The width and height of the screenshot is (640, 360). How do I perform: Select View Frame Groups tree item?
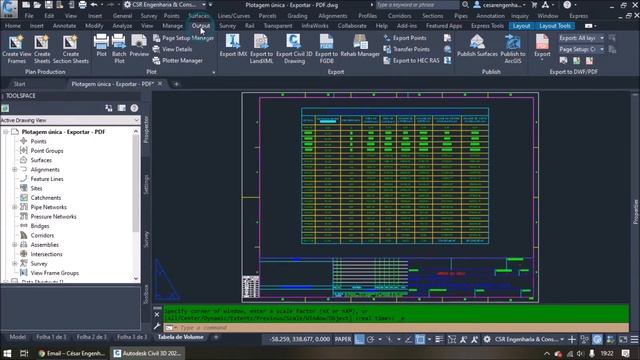[x=55, y=273]
